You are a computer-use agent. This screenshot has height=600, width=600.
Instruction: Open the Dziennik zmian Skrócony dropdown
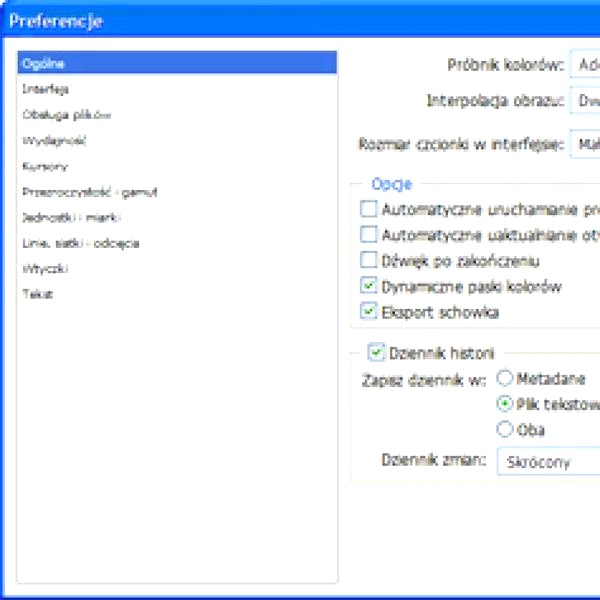point(549,462)
